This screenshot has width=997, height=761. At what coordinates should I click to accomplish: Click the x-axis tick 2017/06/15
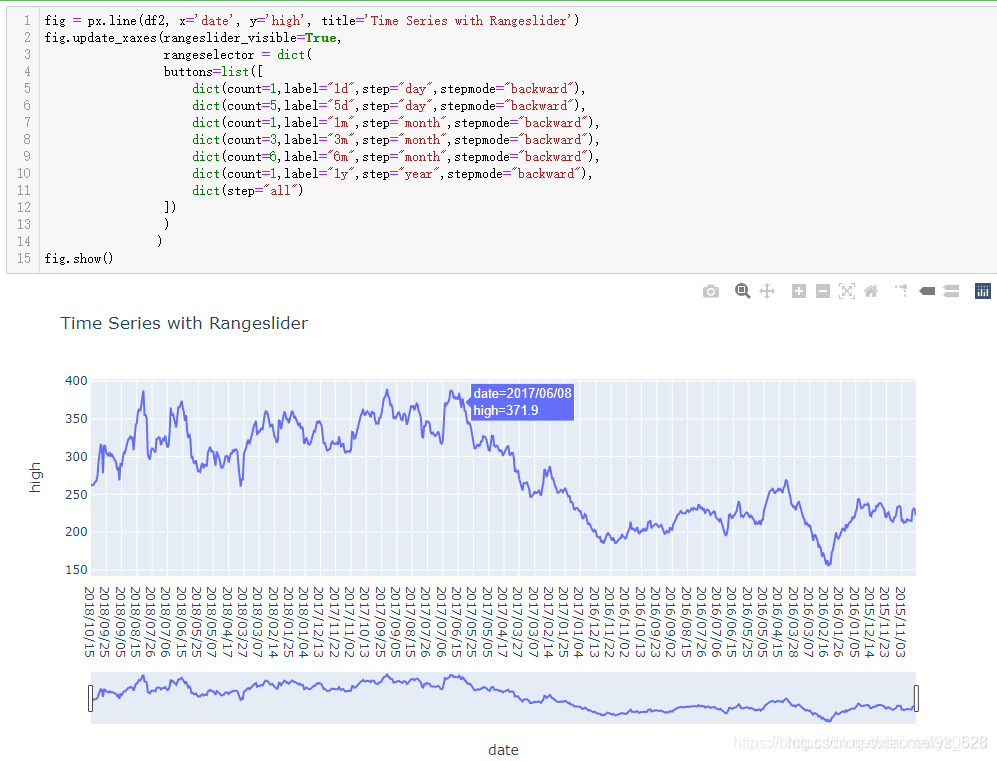coord(457,622)
